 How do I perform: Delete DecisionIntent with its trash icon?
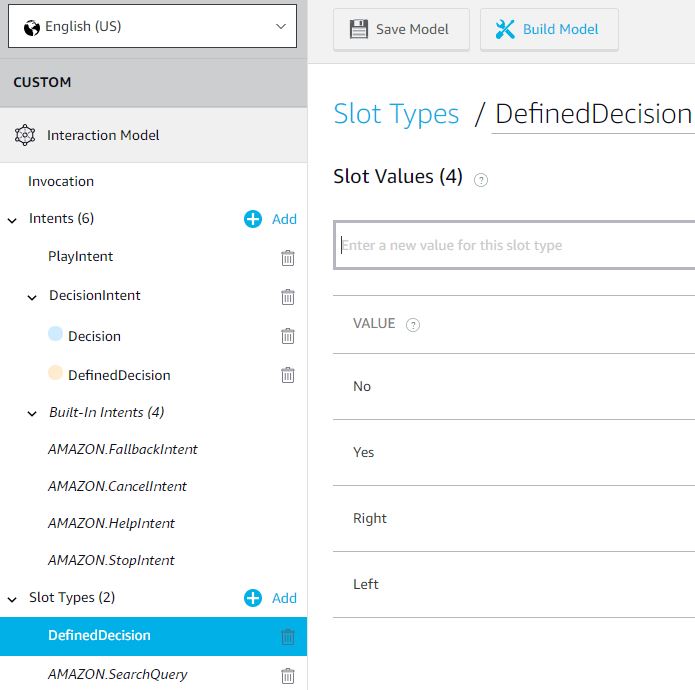[x=288, y=296]
